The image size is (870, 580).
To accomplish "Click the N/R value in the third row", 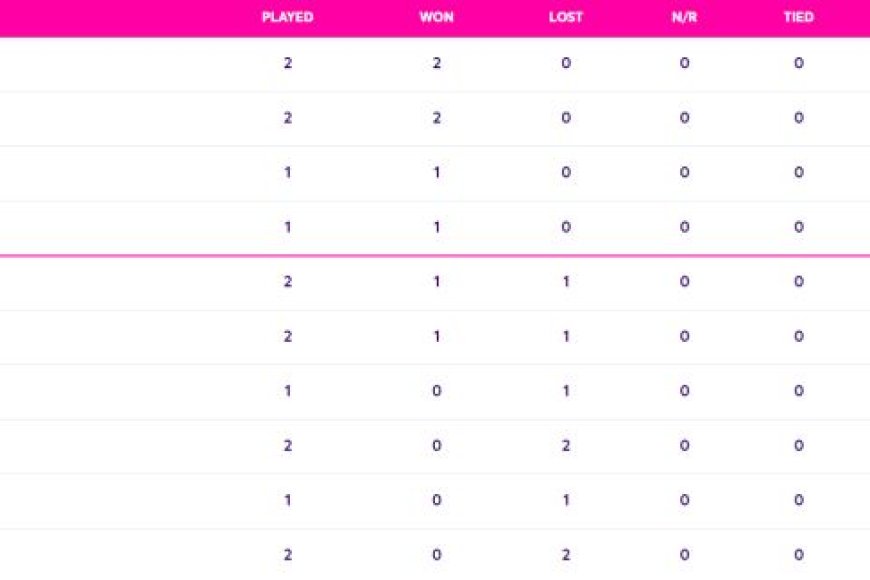I will tap(684, 173).
